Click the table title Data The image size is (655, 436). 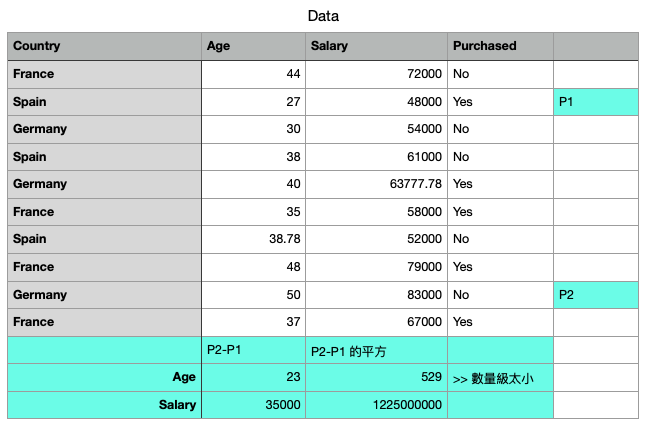[x=323, y=16]
